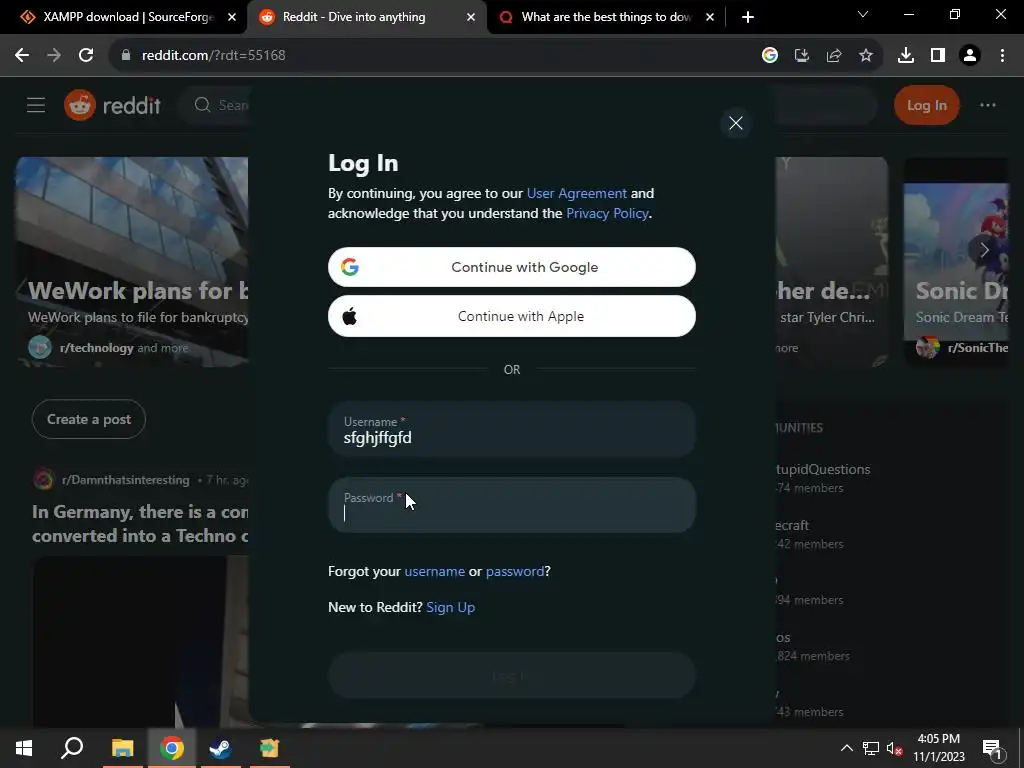Recover forgotten username link
The image size is (1024, 768).
[434, 571]
